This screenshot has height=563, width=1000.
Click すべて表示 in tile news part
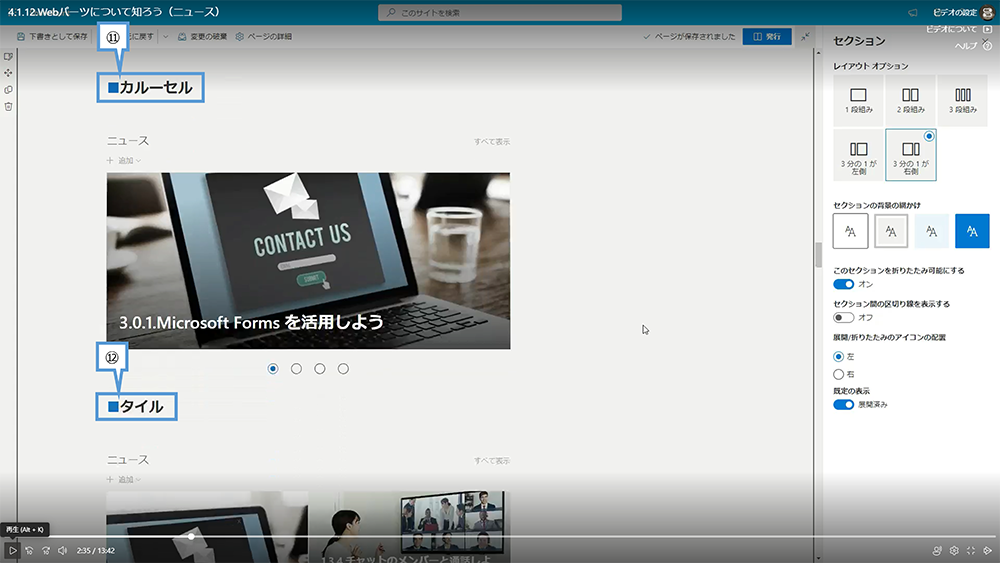(x=492, y=460)
